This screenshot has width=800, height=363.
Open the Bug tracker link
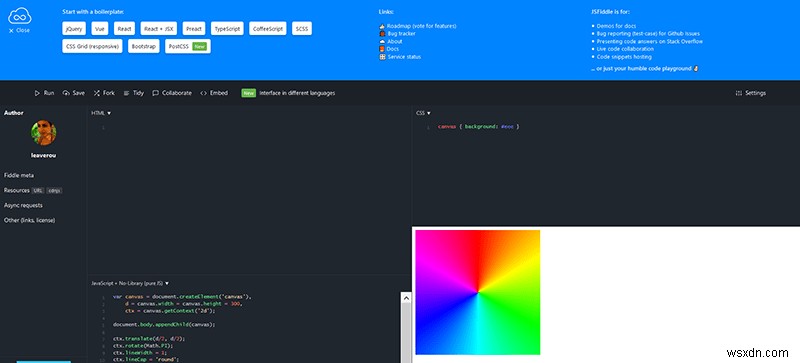tap(402, 34)
